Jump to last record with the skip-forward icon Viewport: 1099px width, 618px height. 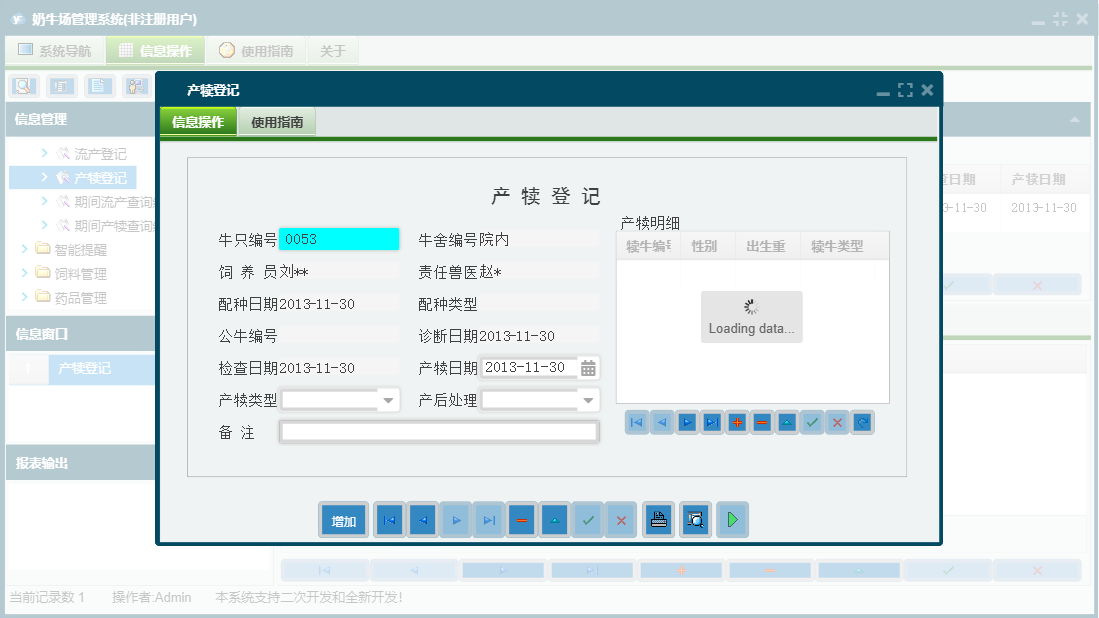(488, 519)
